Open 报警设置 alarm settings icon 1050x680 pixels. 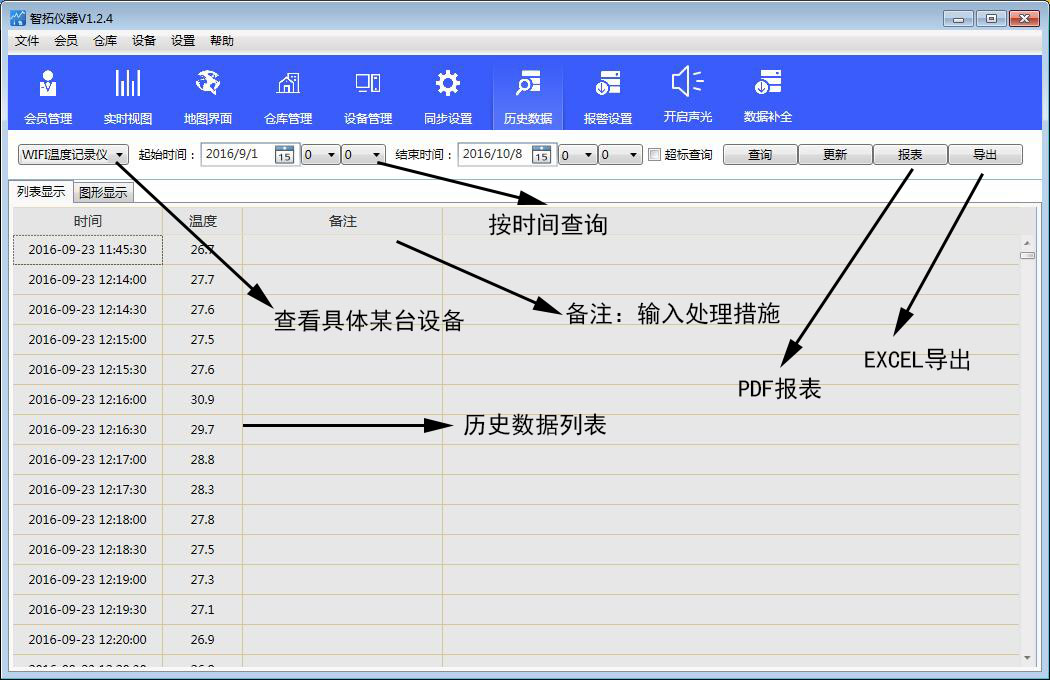pyautogui.click(x=608, y=94)
